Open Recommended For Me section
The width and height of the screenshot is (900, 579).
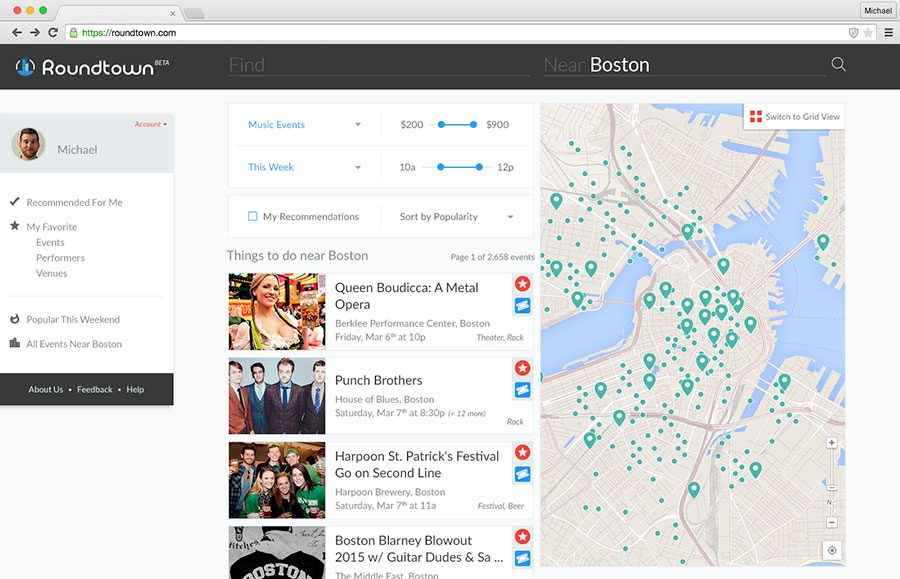74,203
